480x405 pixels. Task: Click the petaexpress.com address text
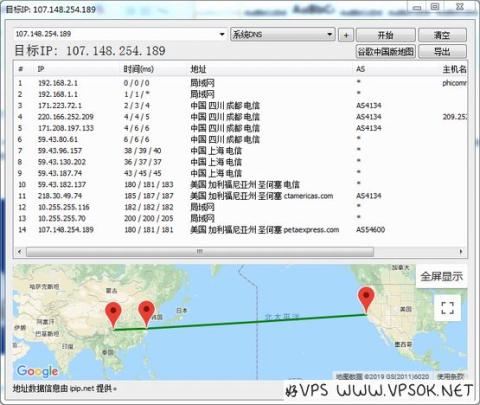[x=311, y=230]
